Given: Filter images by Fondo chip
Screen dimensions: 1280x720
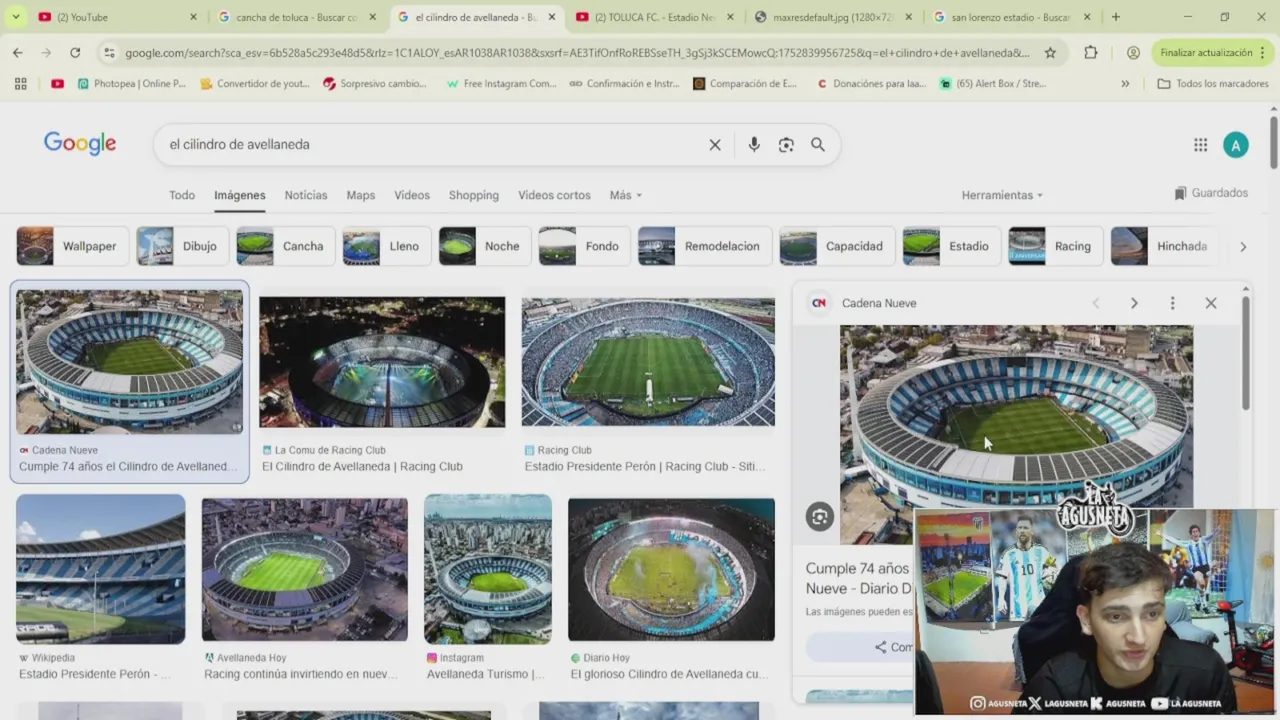Looking at the screenshot, I should pyautogui.click(x=583, y=246).
